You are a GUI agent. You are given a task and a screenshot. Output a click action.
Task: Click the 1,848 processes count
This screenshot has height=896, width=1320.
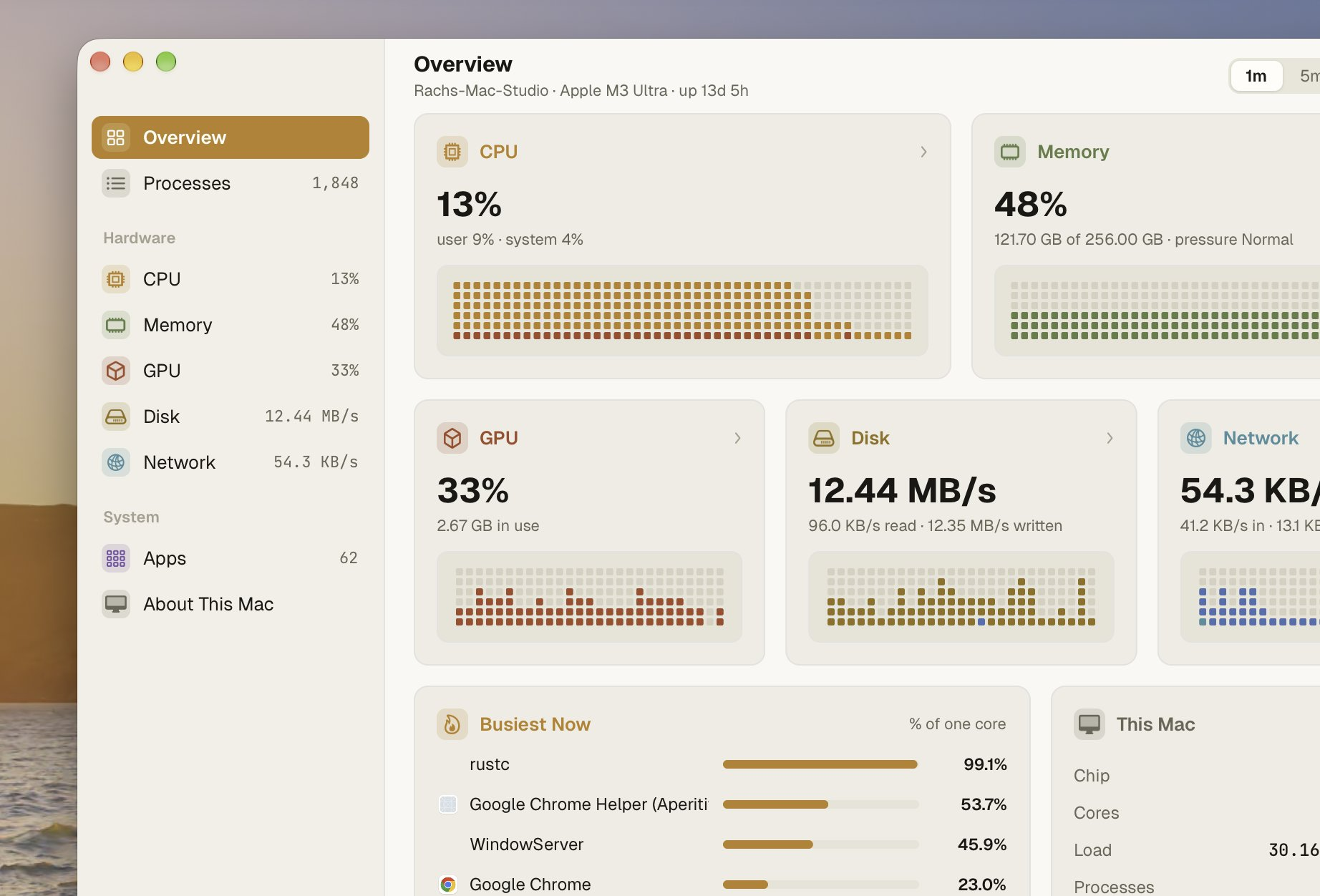pos(335,183)
